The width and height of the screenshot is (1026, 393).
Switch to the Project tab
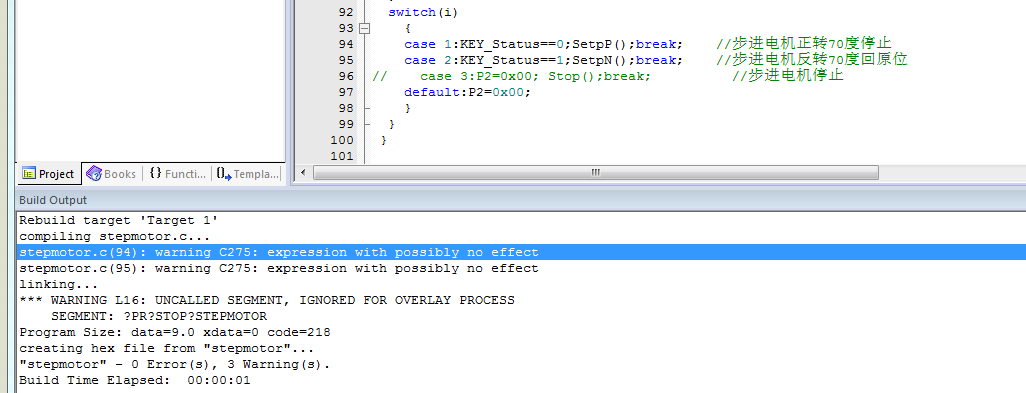click(49, 174)
